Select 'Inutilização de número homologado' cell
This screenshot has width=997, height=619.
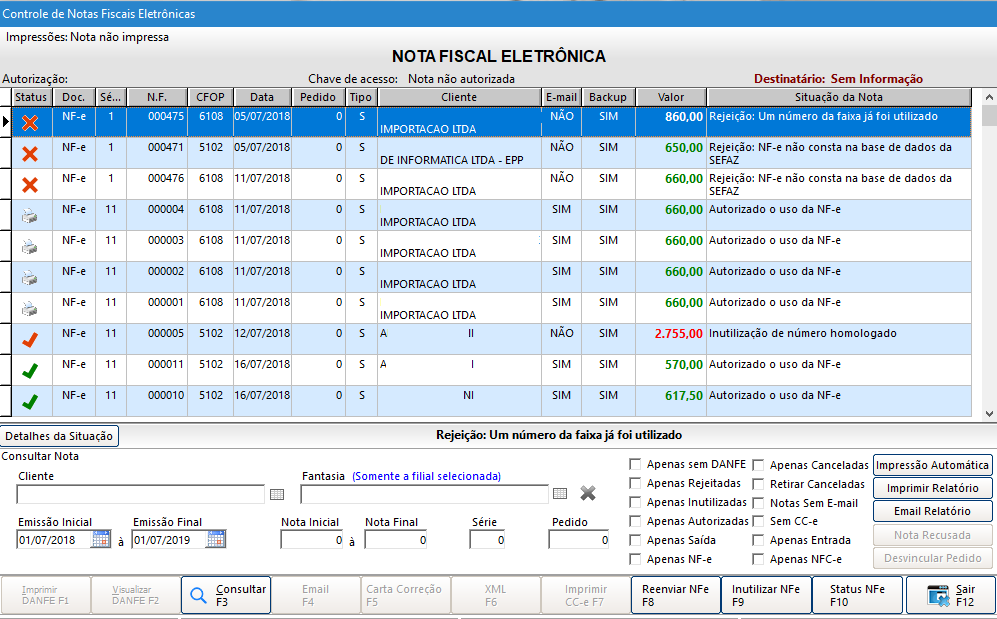pos(839,339)
